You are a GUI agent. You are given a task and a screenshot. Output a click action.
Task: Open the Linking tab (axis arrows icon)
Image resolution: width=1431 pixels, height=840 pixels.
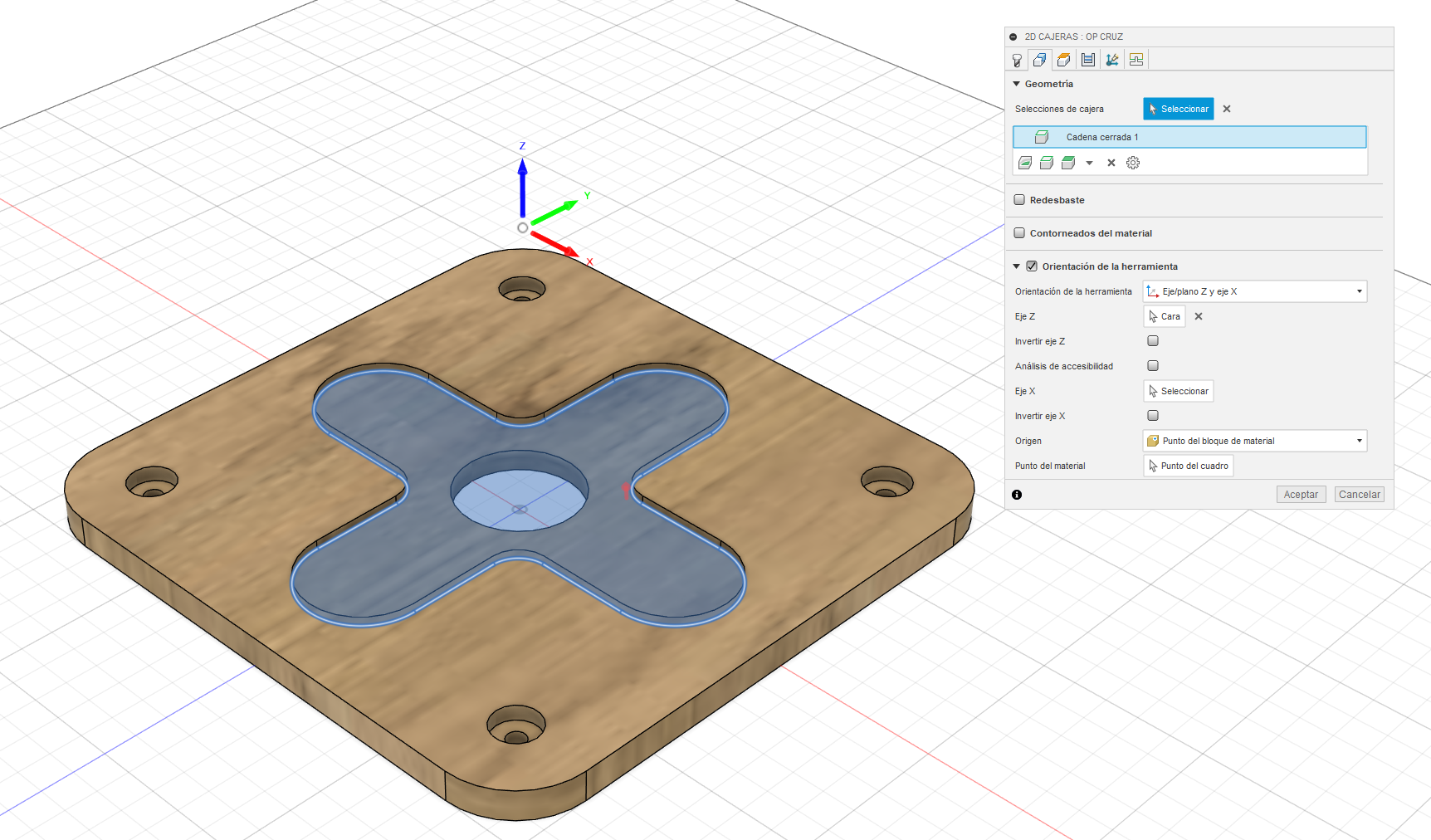pyautogui.click(x=1112, y=60)
